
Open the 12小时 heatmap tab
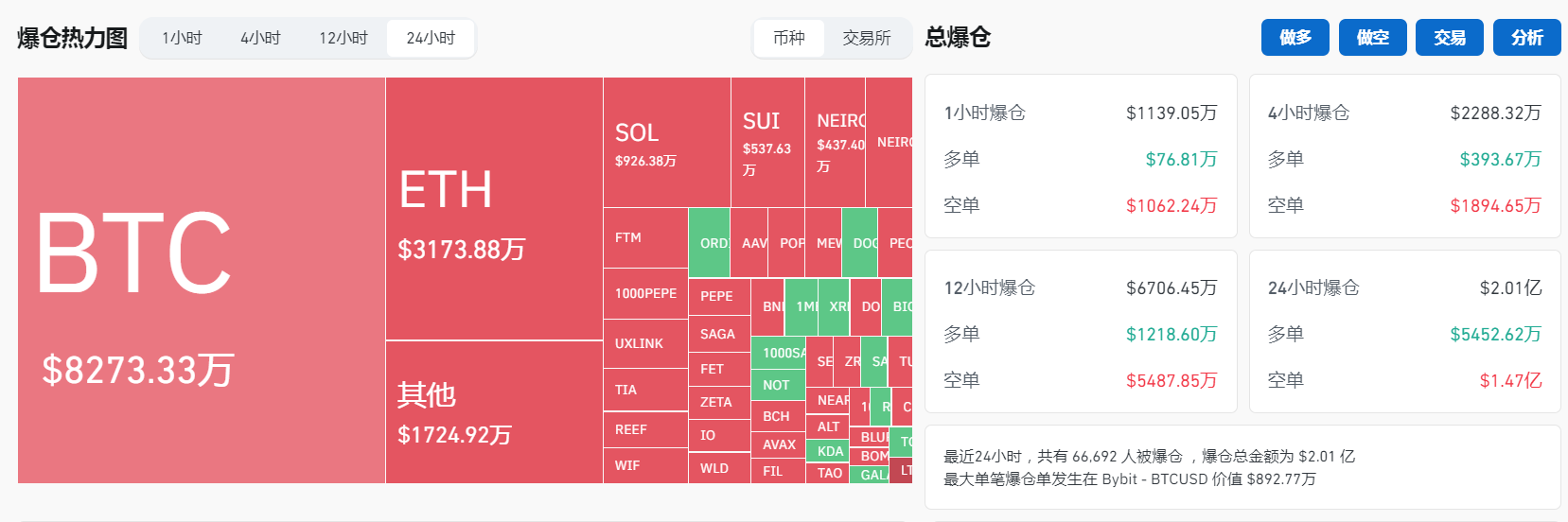(x=343, y=39)
